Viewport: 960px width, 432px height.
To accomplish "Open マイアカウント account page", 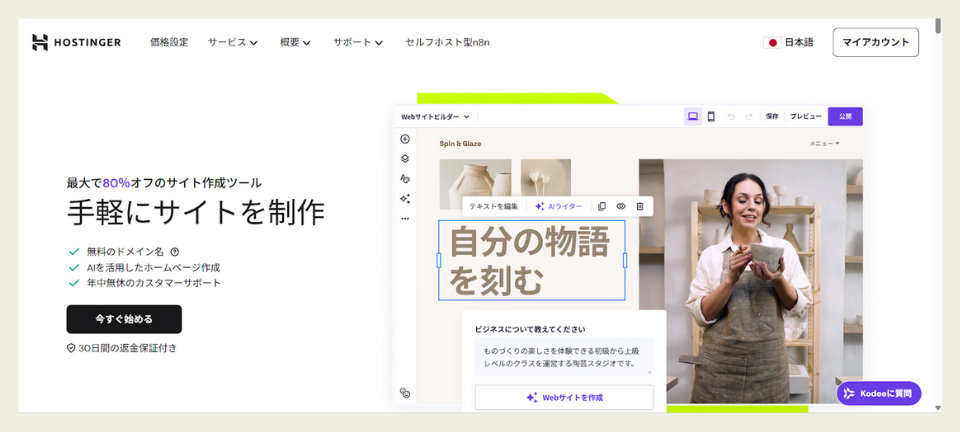I will [x=876, y=42].
